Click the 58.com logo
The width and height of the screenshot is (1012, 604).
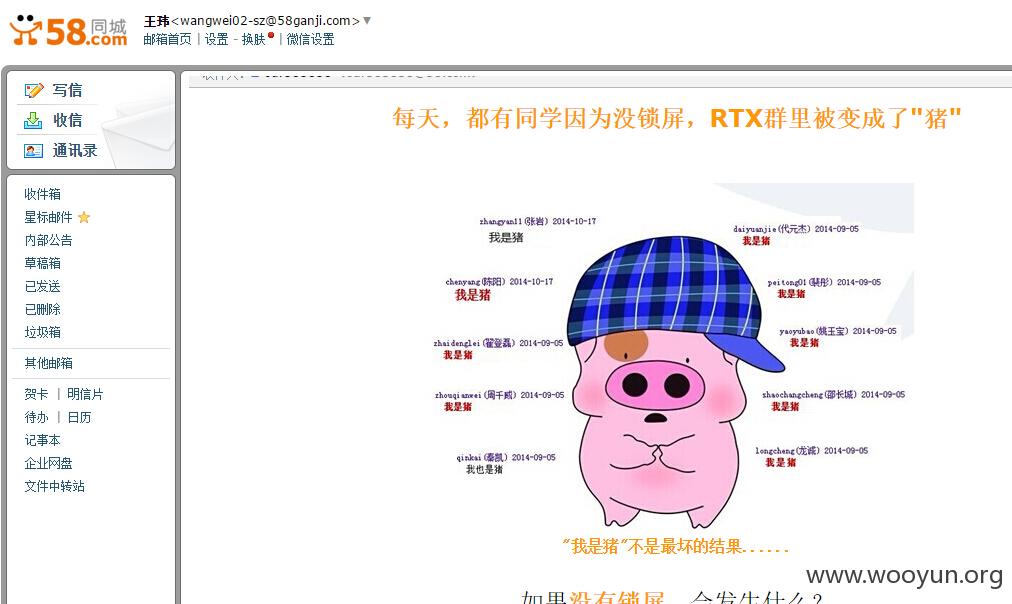pos(68,31)
